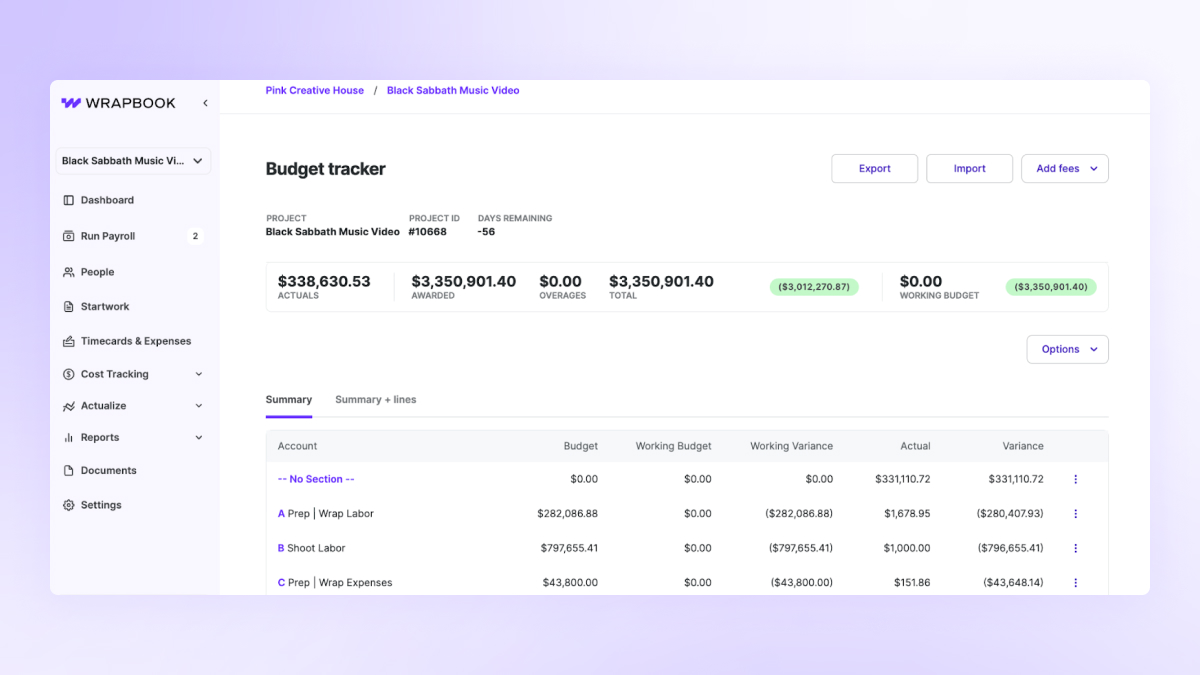Click the $338,630.53 actuals figure
This screenshot has height=675, width=1200.
324,282
